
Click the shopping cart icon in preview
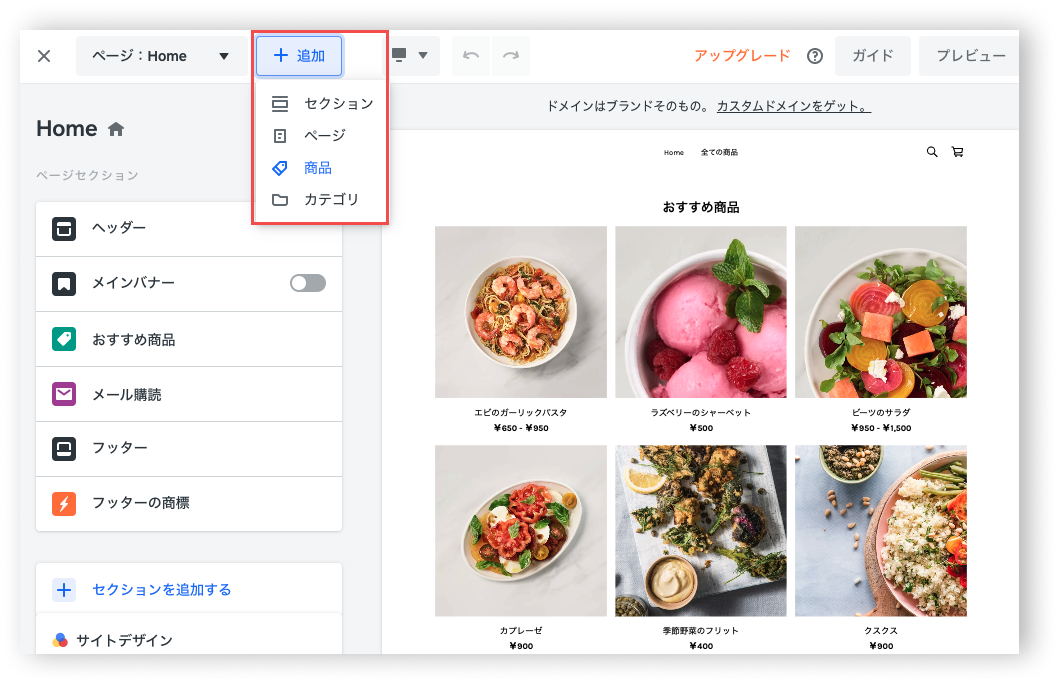(x=958, y=152)
